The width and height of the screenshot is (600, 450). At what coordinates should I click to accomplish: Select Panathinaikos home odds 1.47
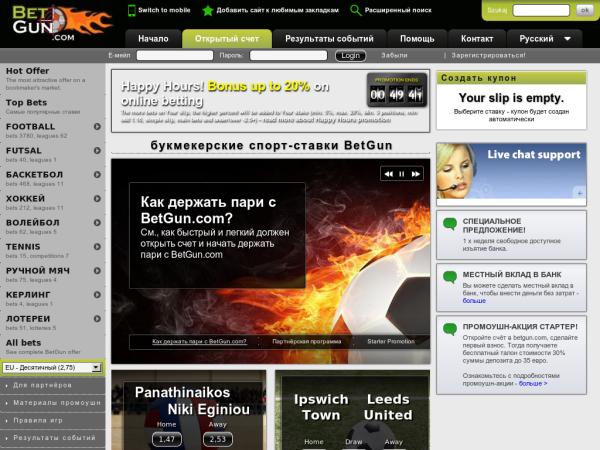click(x=167, y=439)
